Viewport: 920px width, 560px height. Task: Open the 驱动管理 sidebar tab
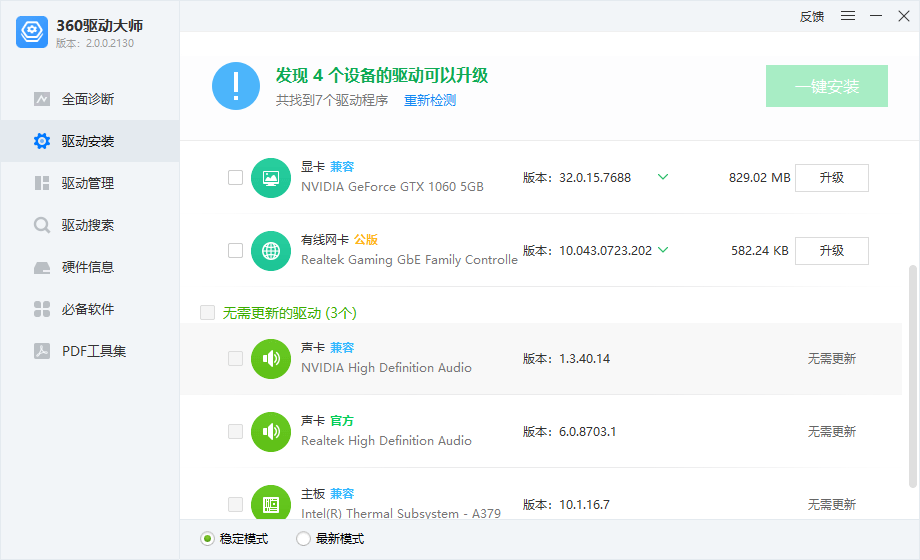tap(88, 183)
